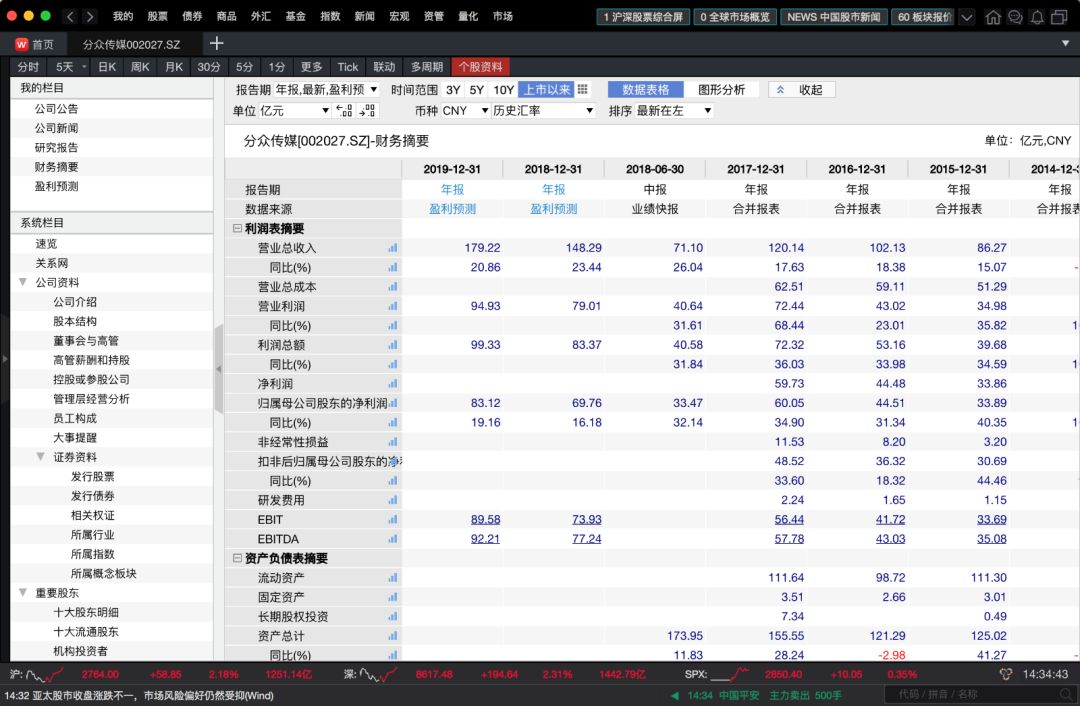Open the notifications bell icon
1080x706 pixels.
tap(1037, 17)
